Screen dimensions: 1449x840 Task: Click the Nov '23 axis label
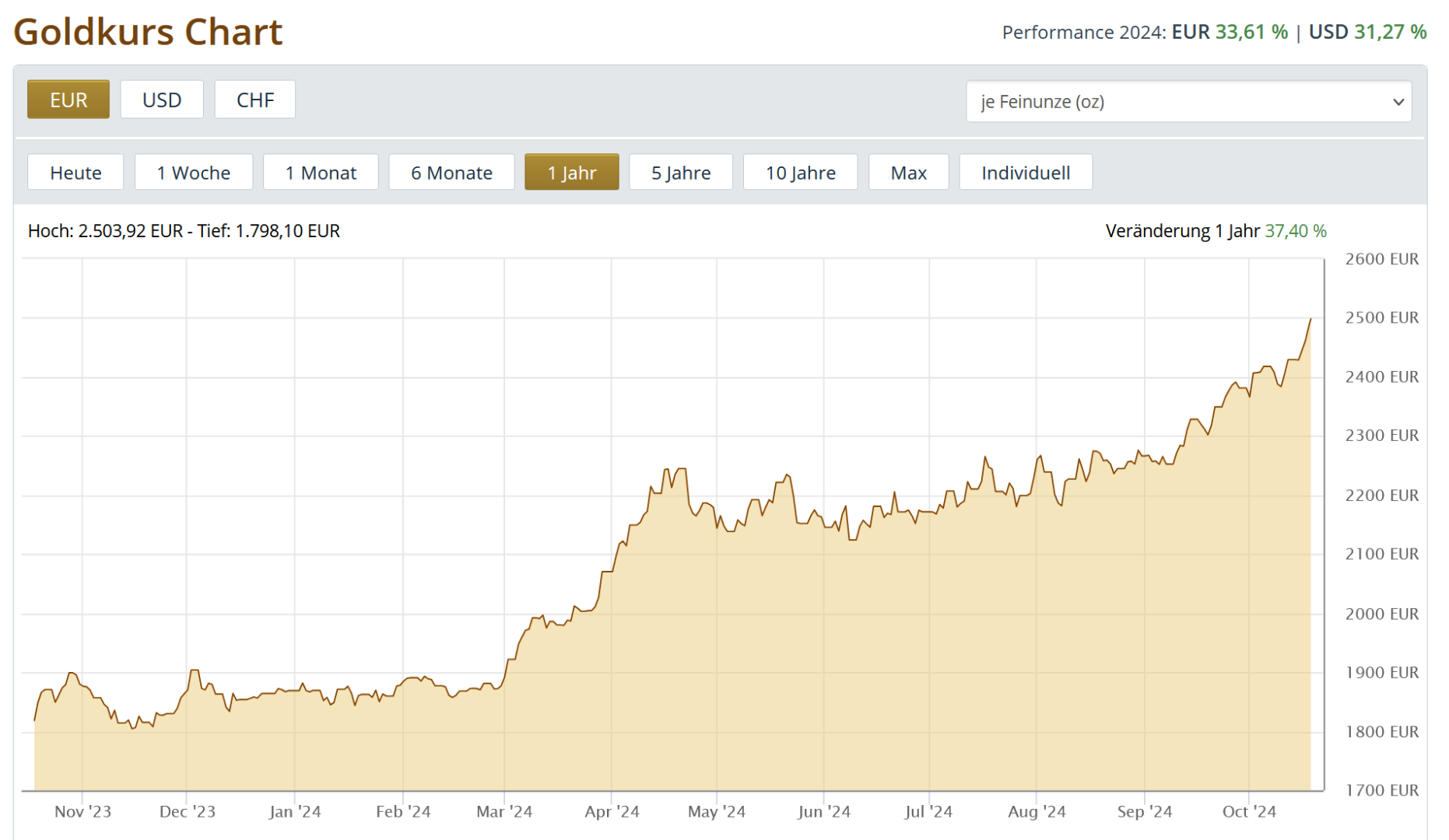coord(82,812)
